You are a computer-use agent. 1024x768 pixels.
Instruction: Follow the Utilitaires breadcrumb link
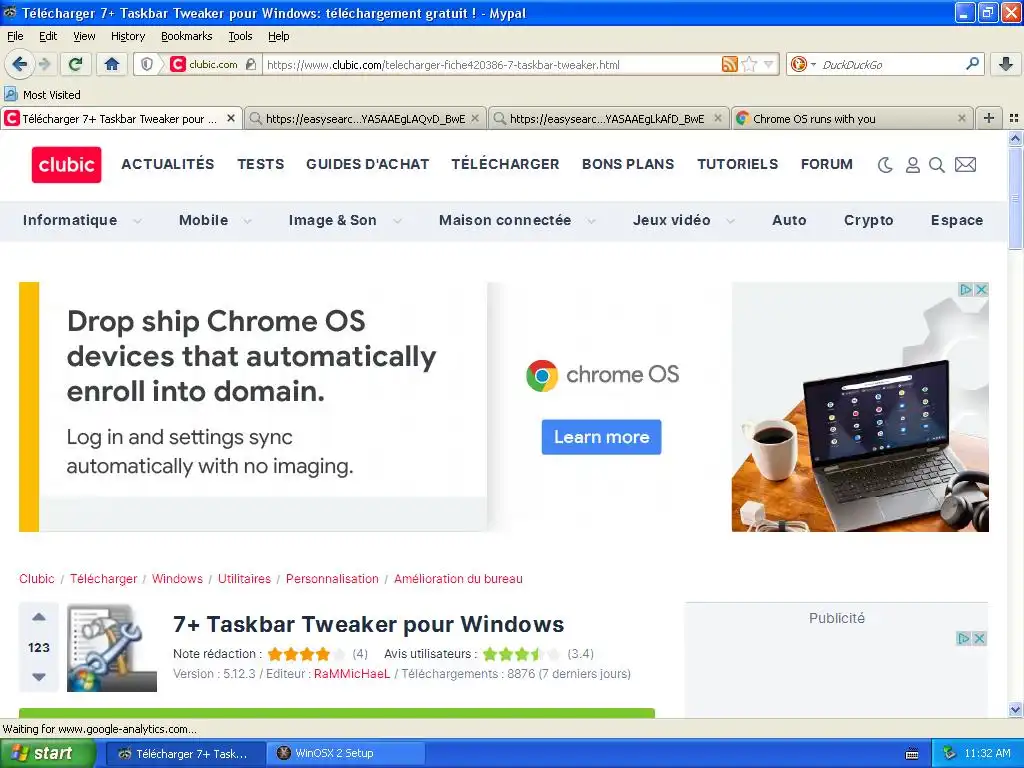[244, 579]
